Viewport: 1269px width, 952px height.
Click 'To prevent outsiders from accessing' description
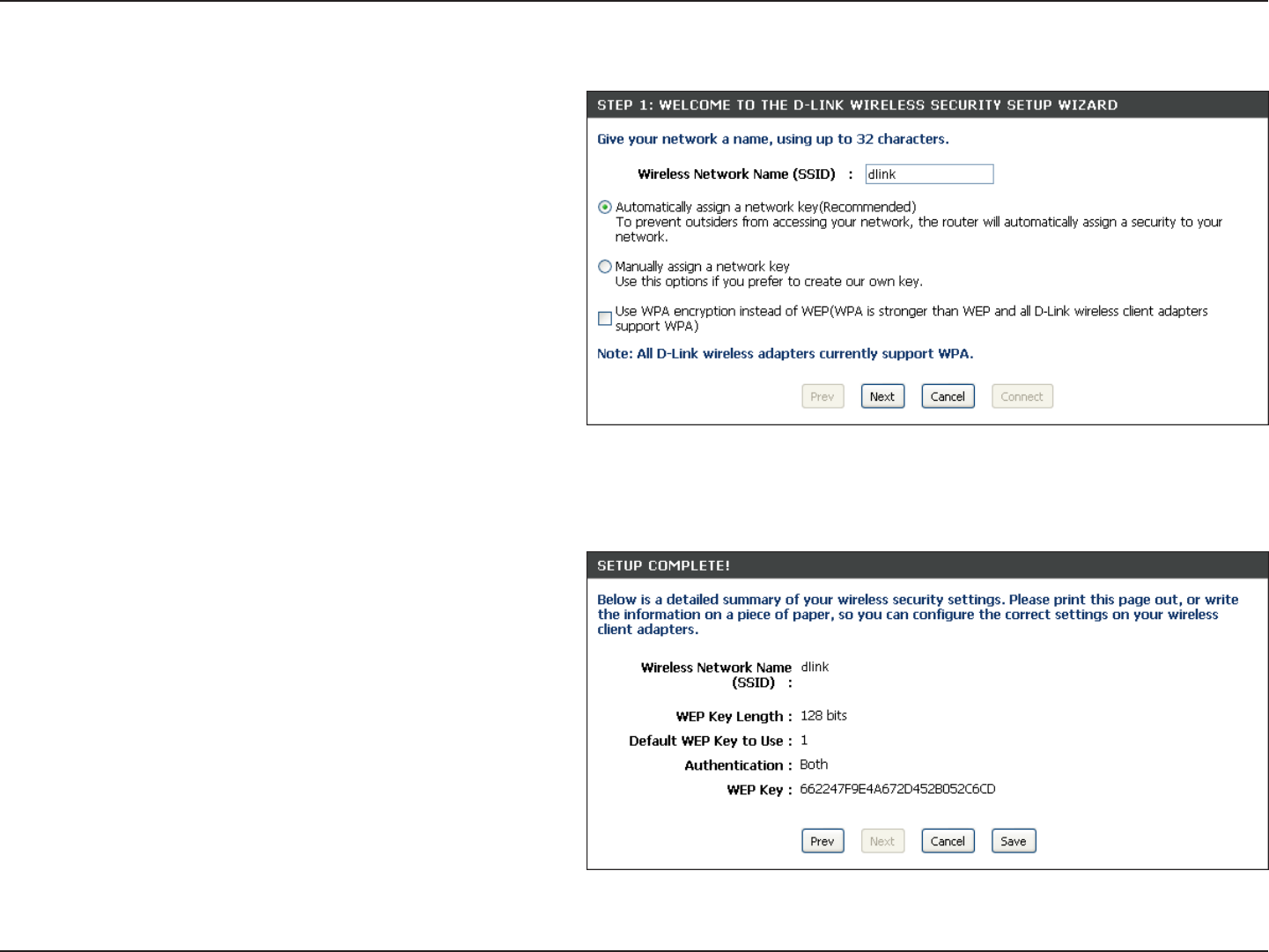(x=919, y=229)
